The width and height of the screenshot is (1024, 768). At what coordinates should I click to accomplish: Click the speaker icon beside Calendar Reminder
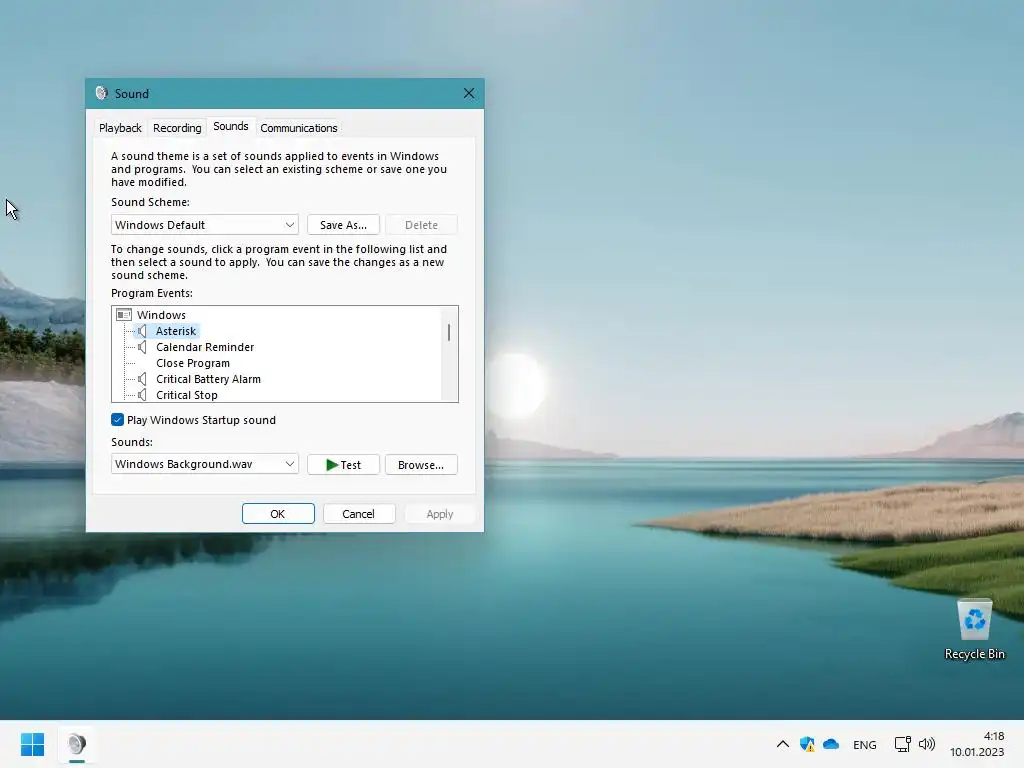click(142, 347)
